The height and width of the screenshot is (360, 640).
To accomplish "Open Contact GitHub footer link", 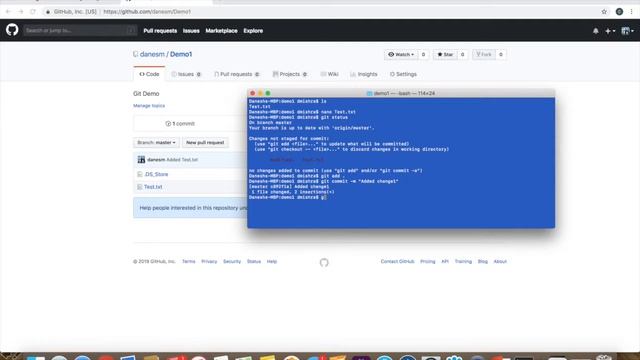I will [x=398, y=262].
